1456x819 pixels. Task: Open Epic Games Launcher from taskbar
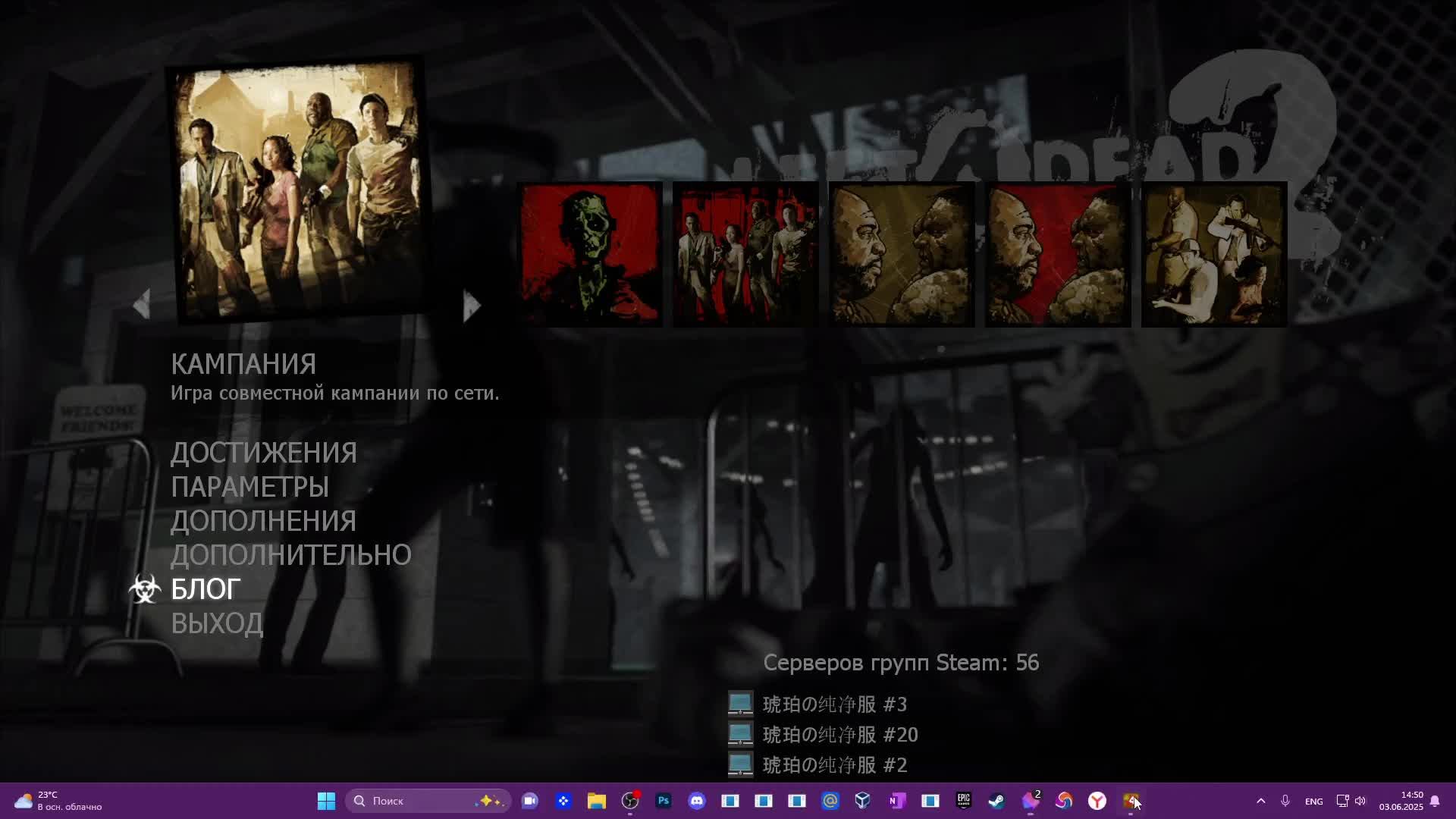tap(963, 801)
